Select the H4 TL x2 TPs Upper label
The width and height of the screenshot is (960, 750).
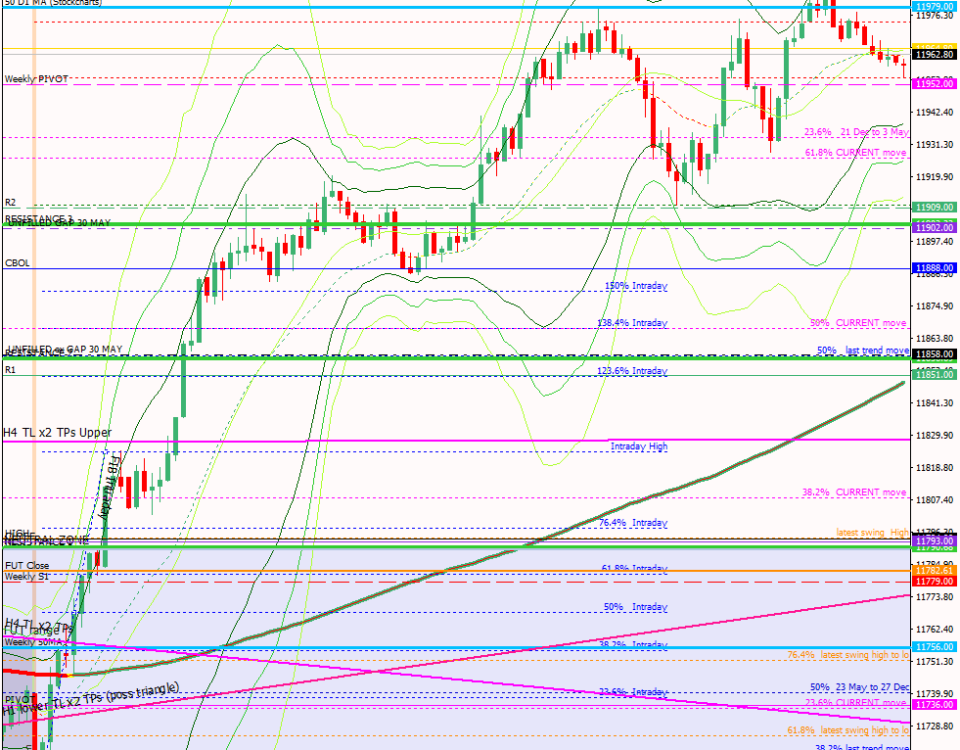[x=57, y=433]
